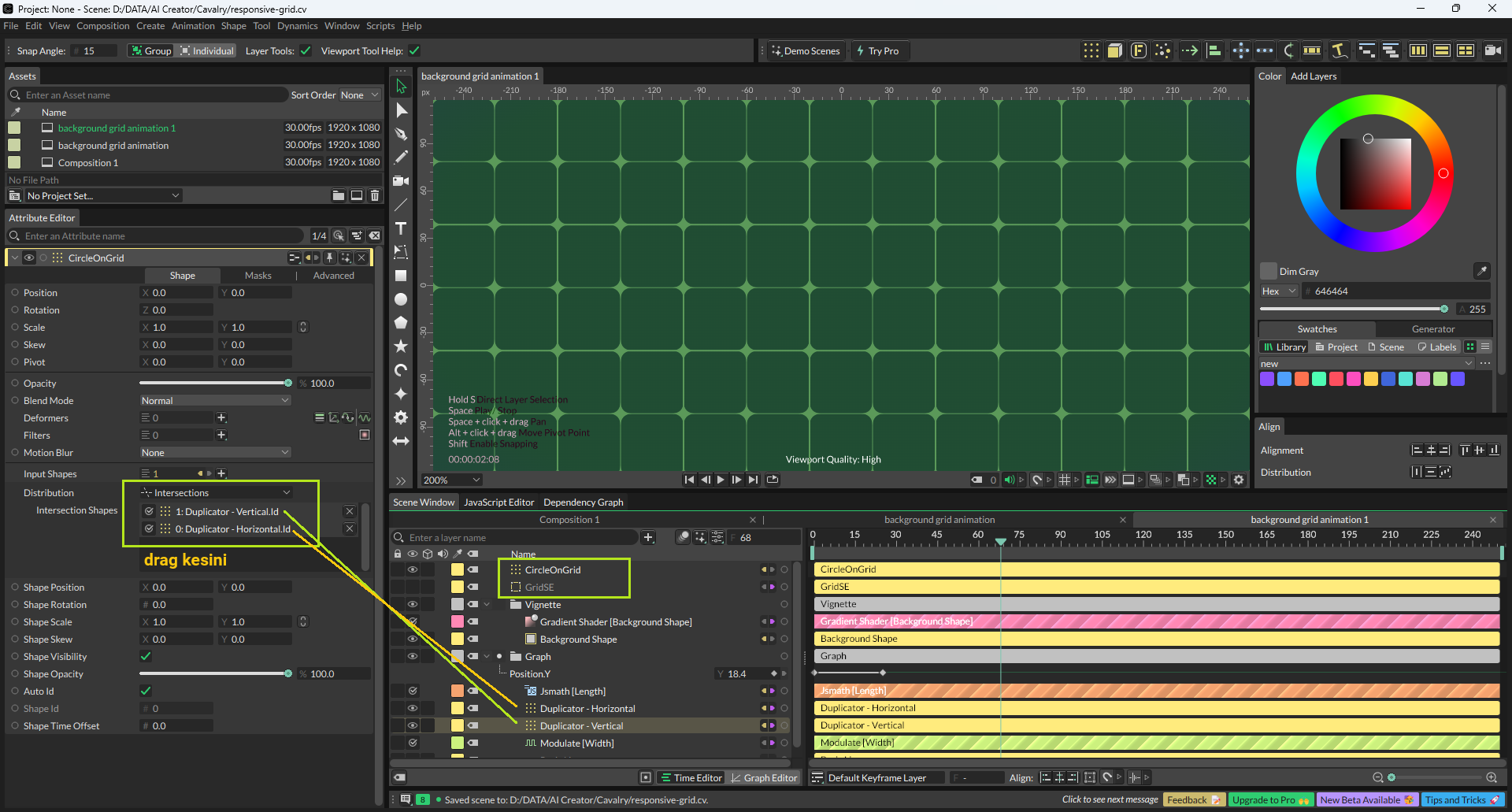Select the Ellipse shape tool
The height and width of the screenshot is (812, 1512).
401,299
